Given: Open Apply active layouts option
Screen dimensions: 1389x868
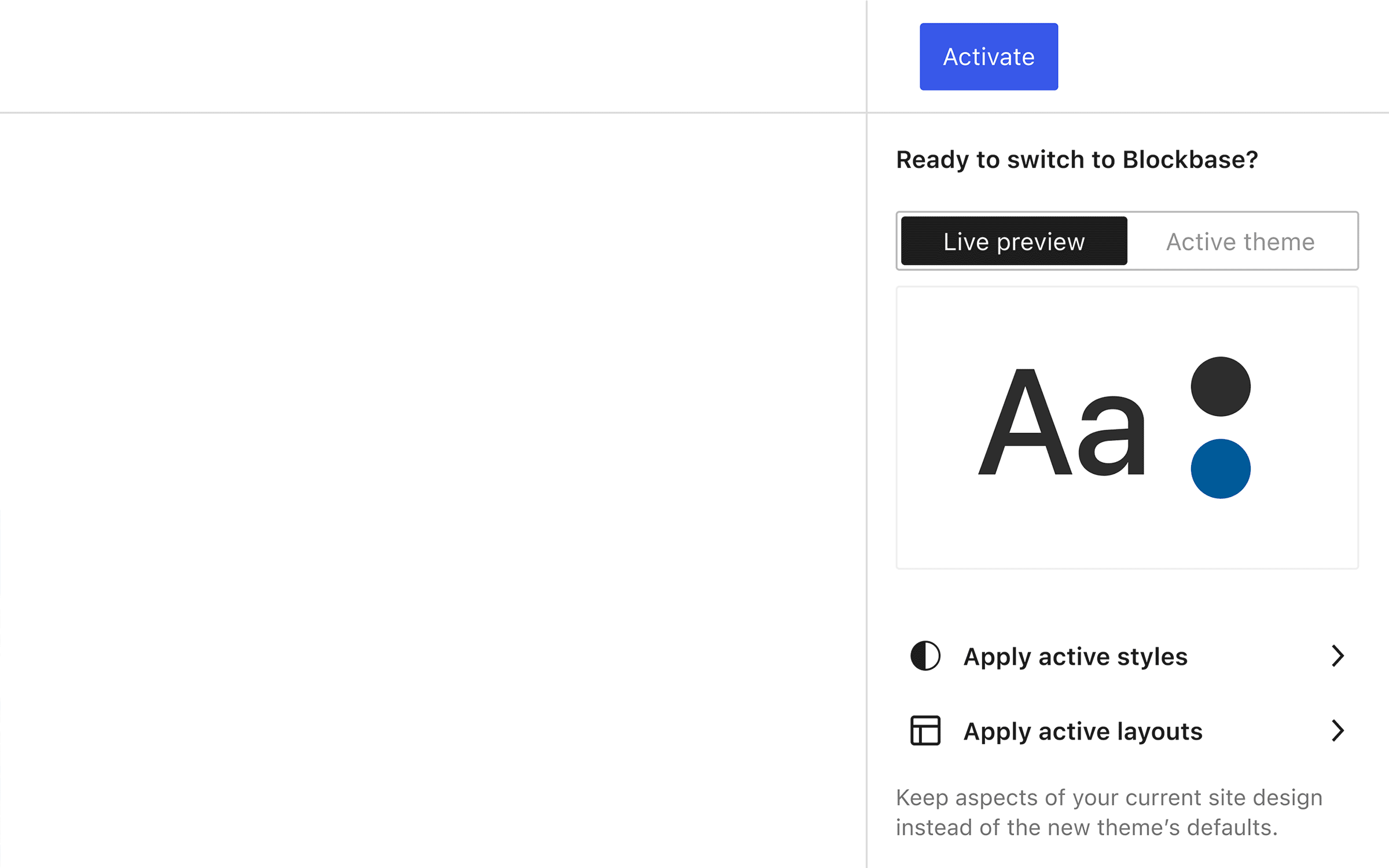Looking at the screenshot, I should pos(1127,731).
